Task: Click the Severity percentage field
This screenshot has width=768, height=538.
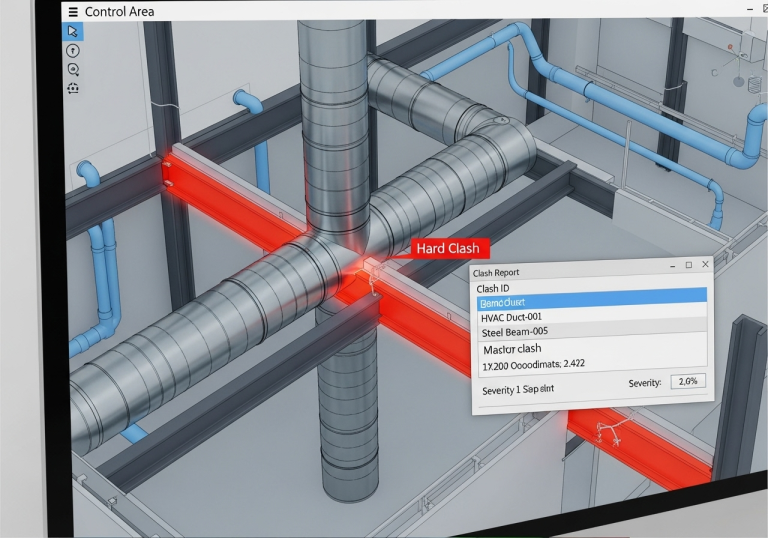Action: click(x=688, y=381)
